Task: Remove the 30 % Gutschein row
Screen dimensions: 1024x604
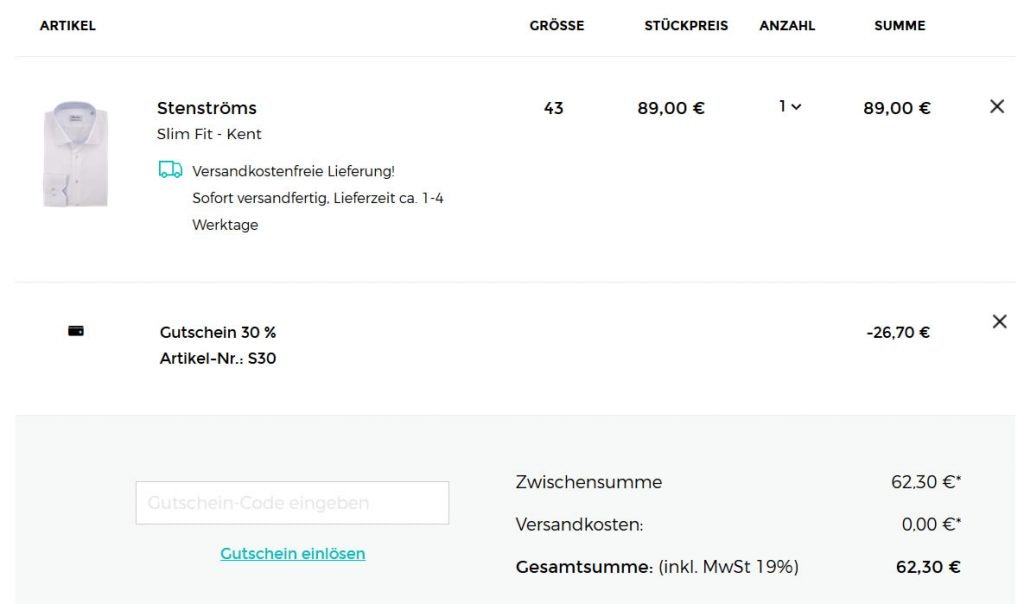Action: point(998,321)
